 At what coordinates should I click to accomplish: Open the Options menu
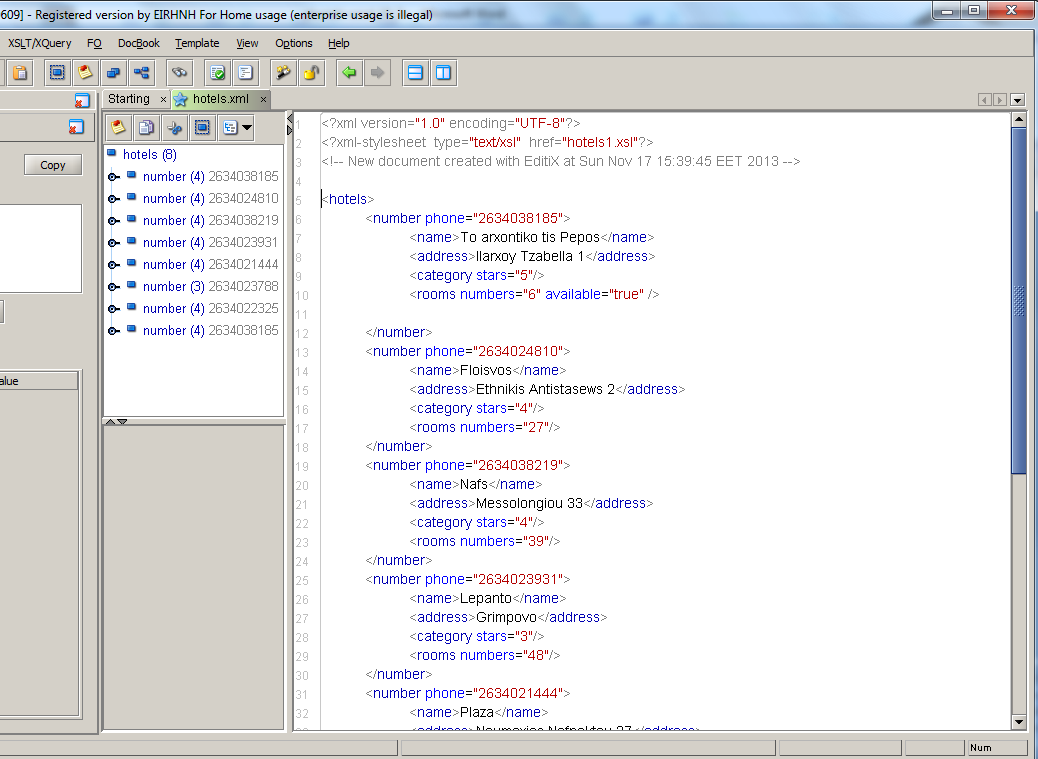pos(293,43)
